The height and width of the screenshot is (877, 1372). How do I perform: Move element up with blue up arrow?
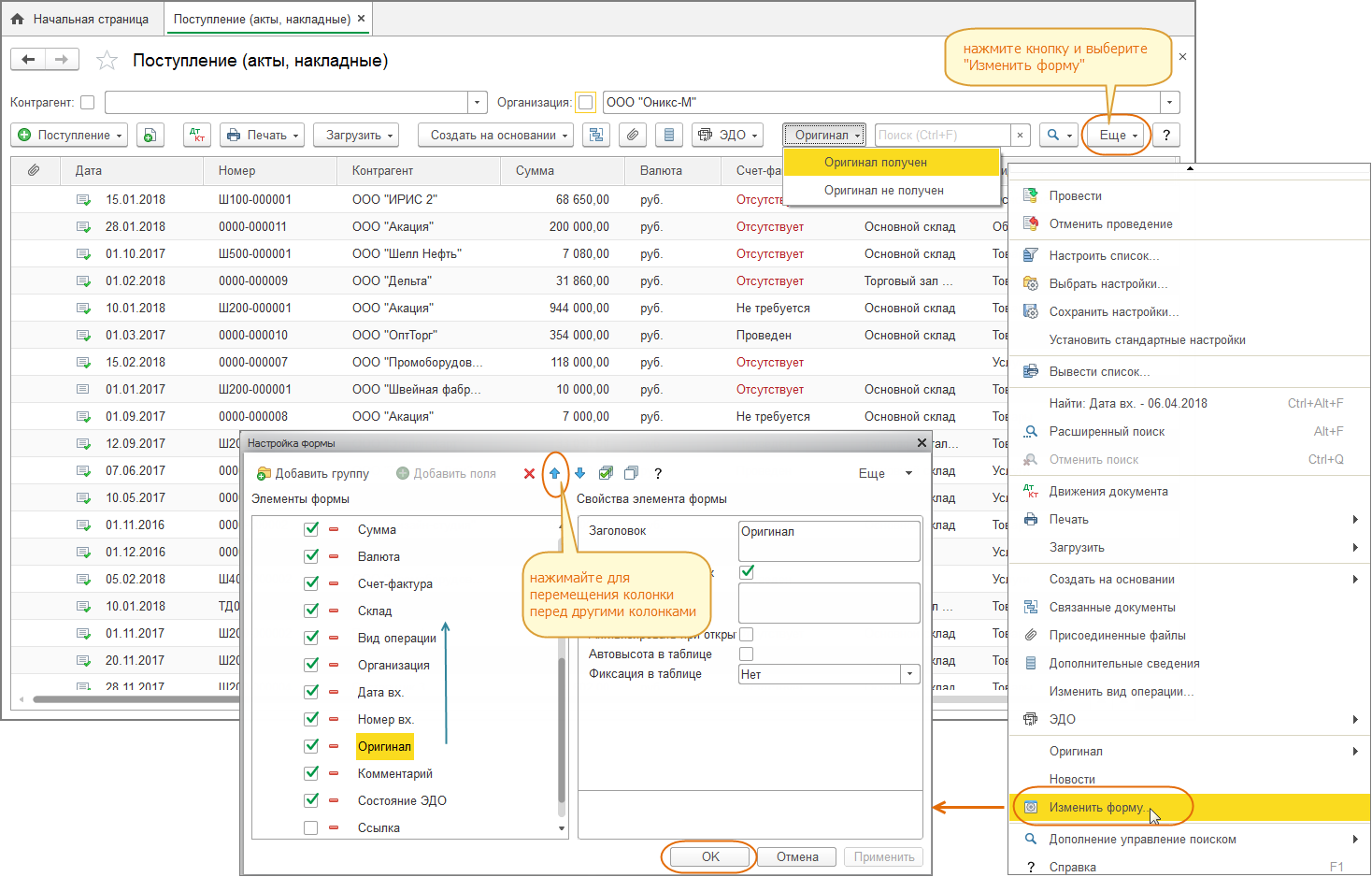tap(554, 474)
